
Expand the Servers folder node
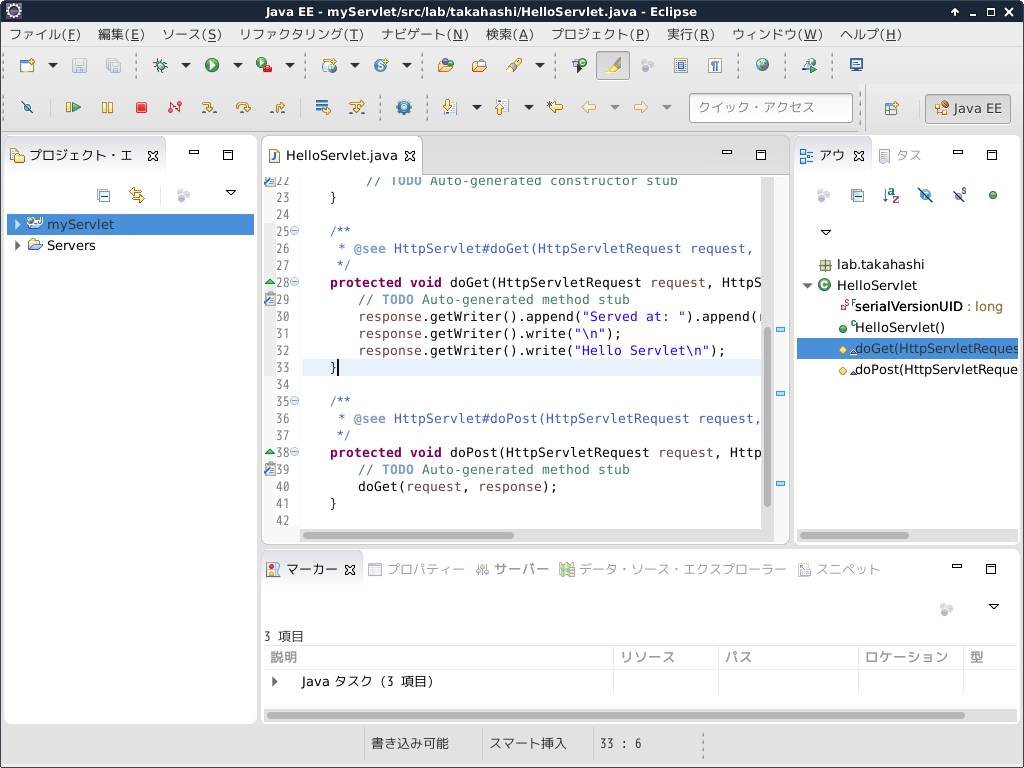tap(18, 246)
